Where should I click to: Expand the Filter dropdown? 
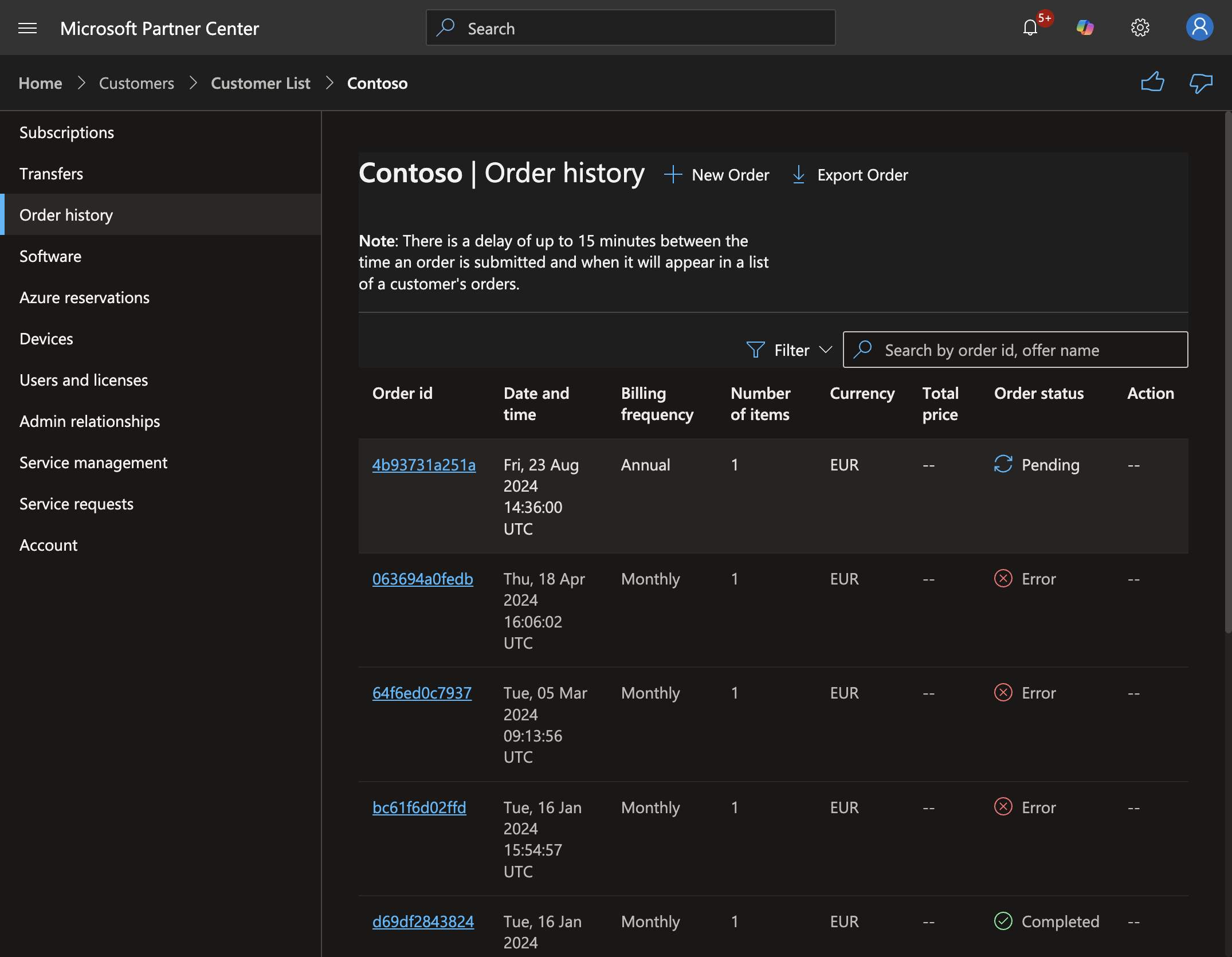tap(789, 350)
